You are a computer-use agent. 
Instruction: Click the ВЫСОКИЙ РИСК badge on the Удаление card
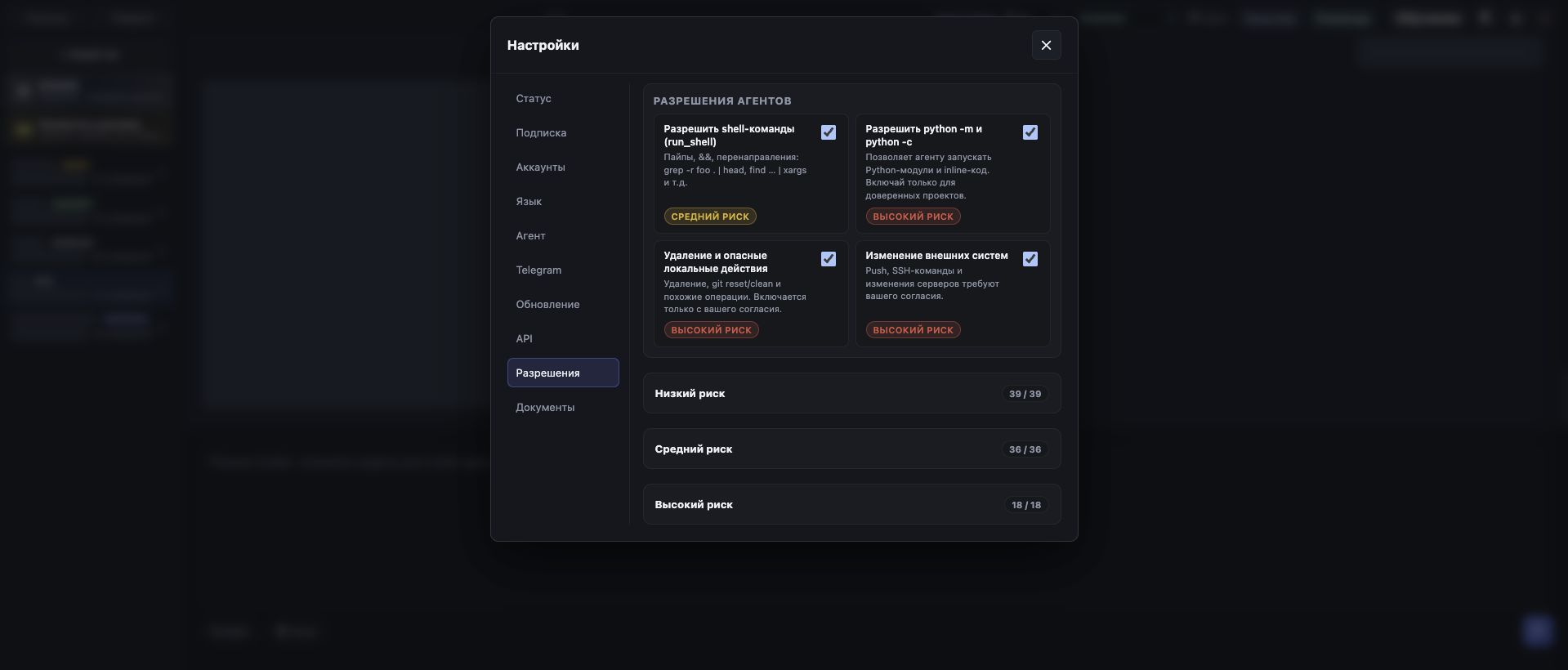tap(711, 330)
